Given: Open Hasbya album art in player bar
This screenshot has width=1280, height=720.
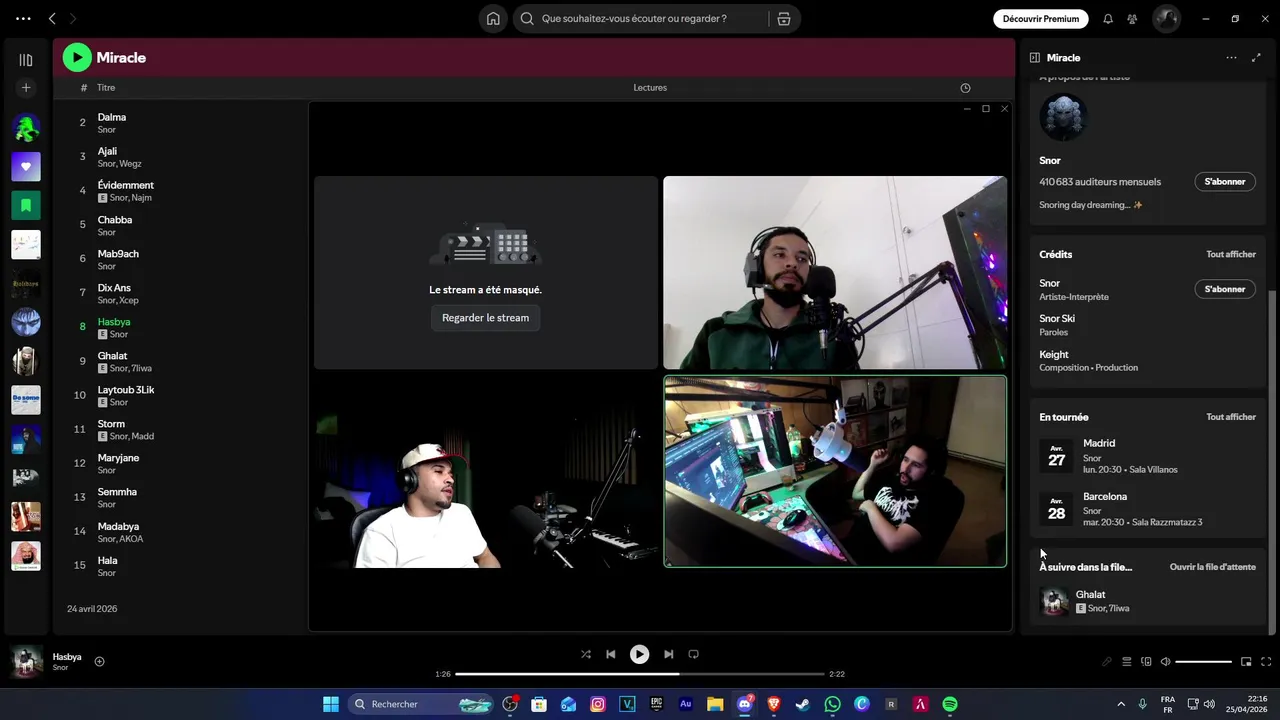Looking at the screenshot, I should [x=27, y=661].
